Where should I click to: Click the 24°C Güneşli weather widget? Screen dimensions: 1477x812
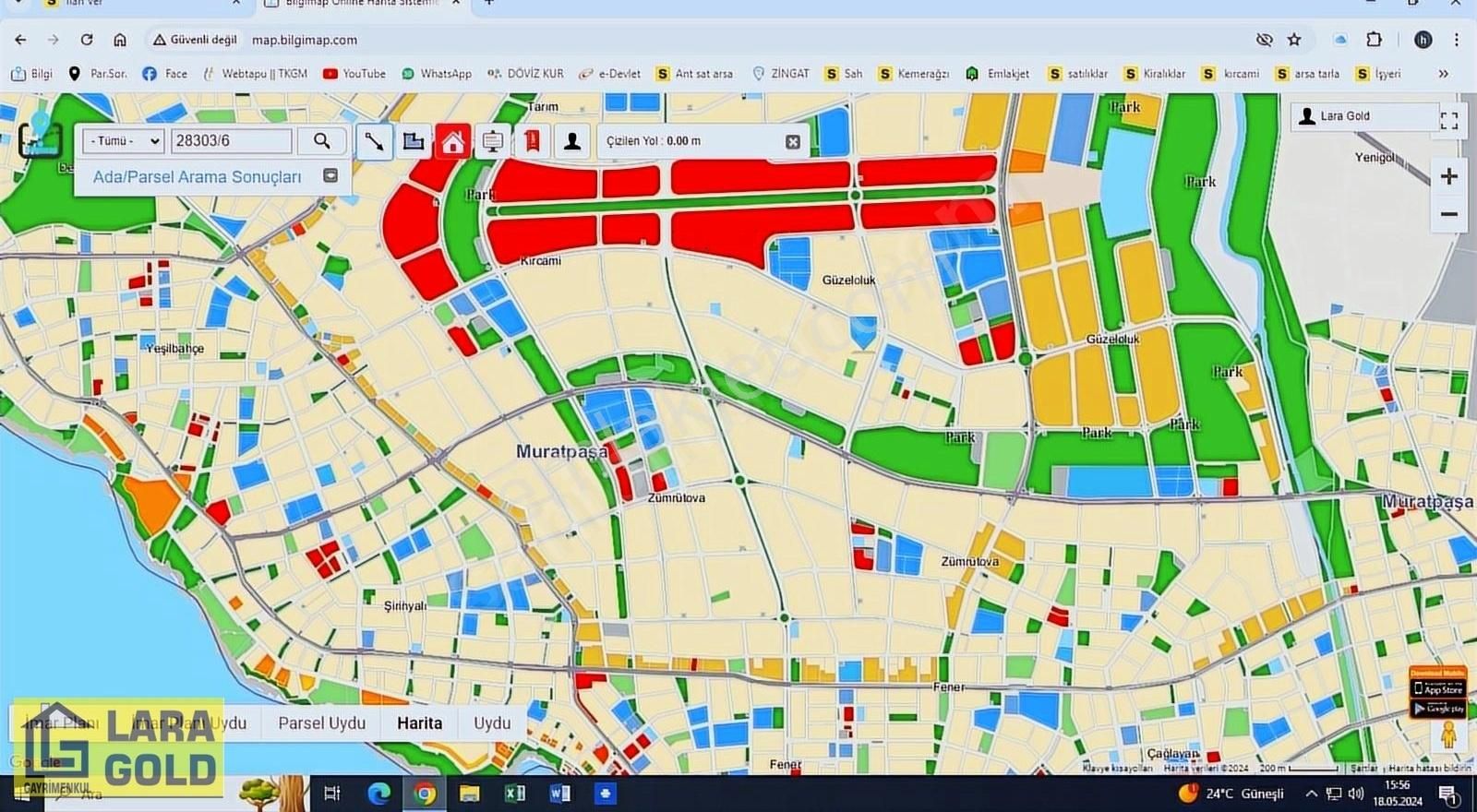pyautogui.click(x=1231, y=793)
